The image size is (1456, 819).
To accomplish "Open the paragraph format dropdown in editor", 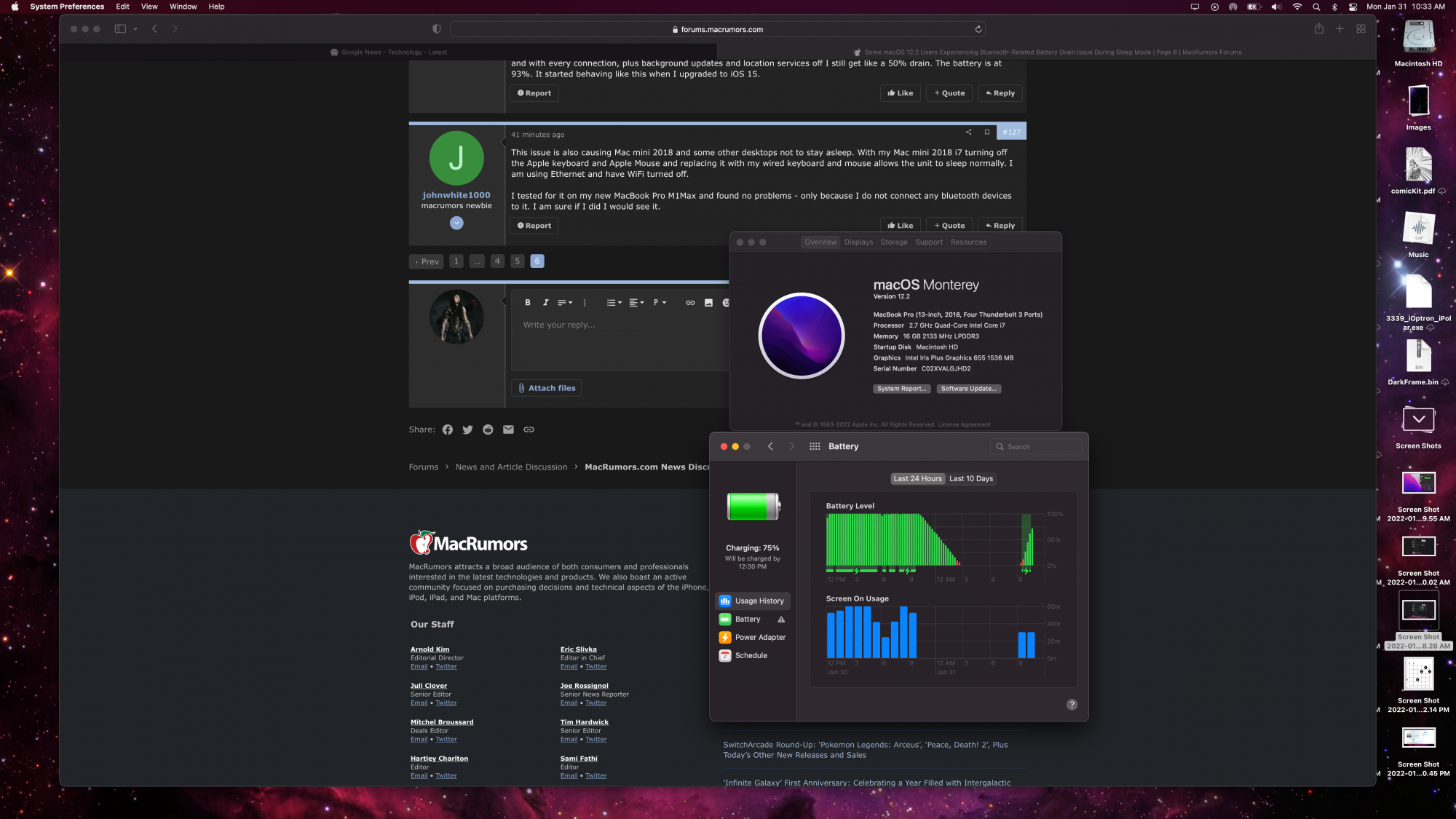I will 660,303.
